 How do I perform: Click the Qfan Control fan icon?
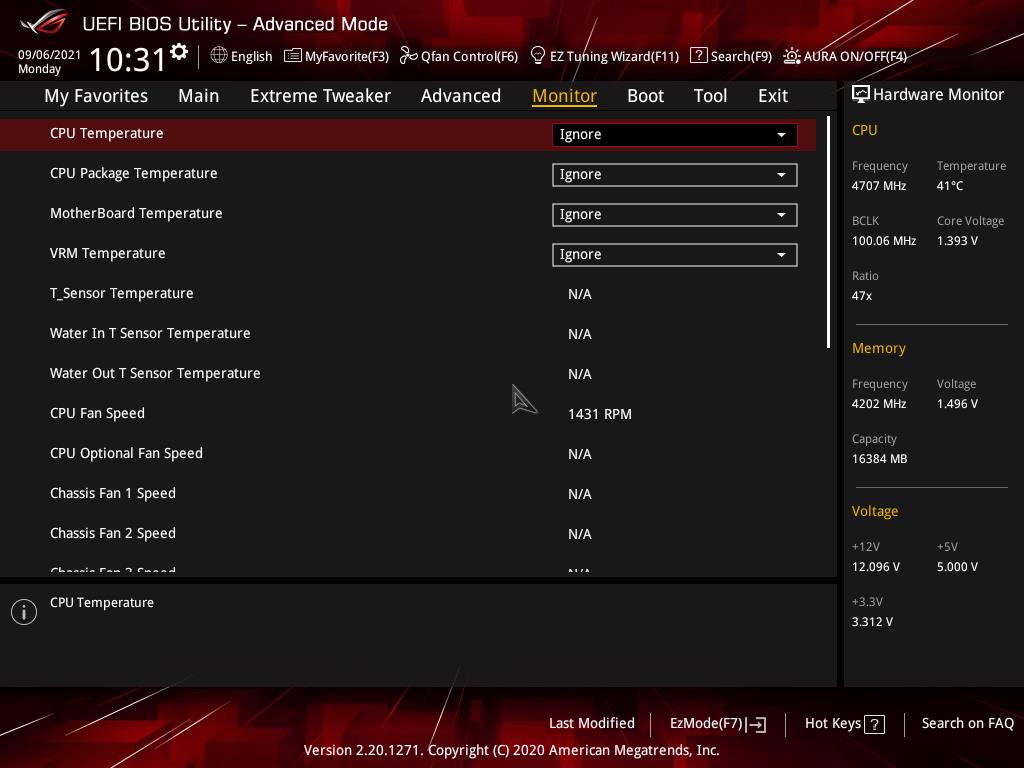pos(408,56)
